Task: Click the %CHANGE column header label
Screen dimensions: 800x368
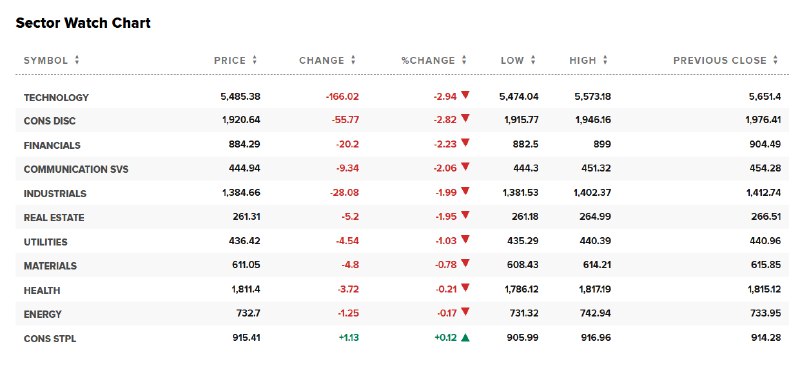Action: (428, 61)
